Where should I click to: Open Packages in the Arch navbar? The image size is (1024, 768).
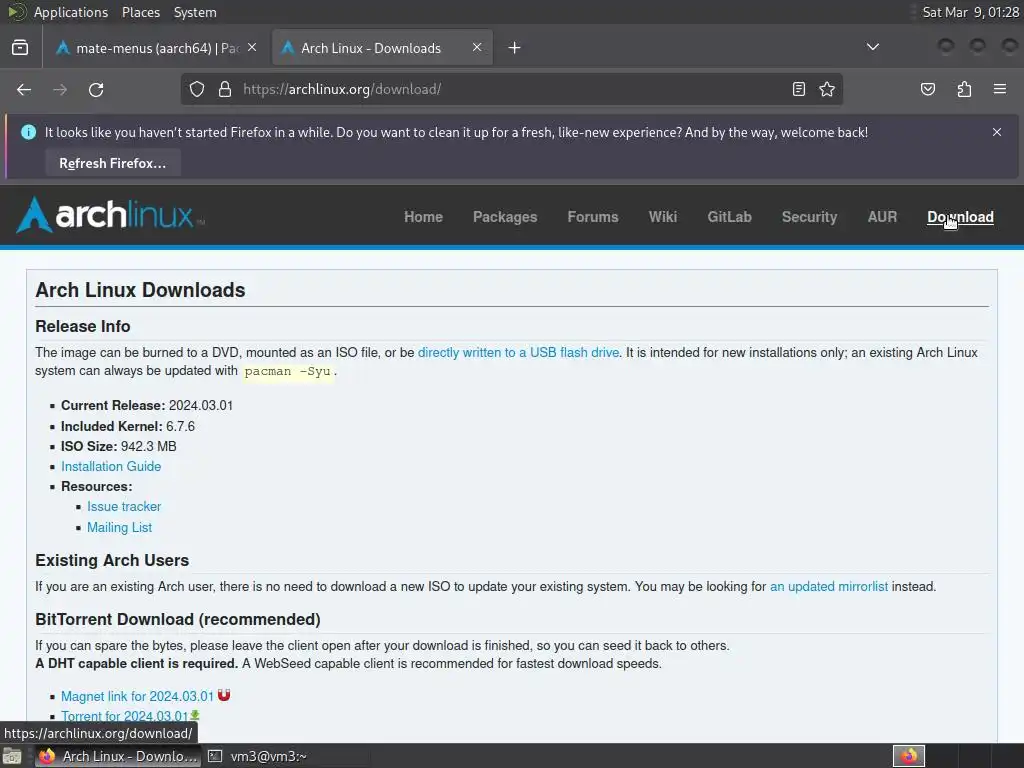(x=505, y=217)
